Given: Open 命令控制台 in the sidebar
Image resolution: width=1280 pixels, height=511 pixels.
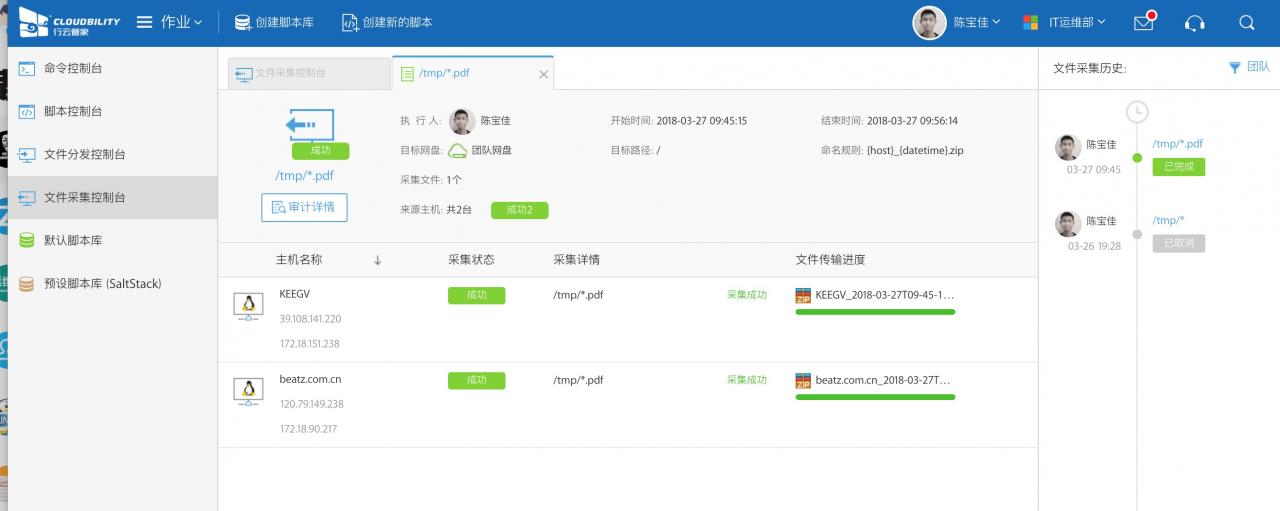Looking at the screenshot, I should pos(73,69).
